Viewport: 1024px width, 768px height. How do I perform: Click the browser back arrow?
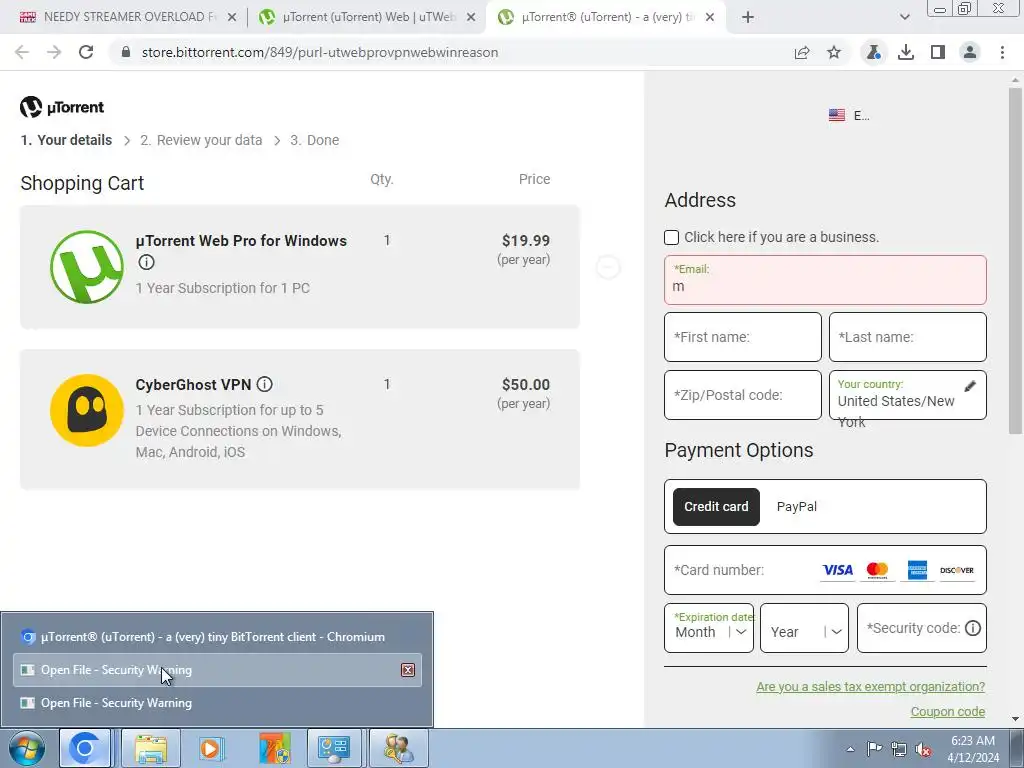(x=22, y=52)
